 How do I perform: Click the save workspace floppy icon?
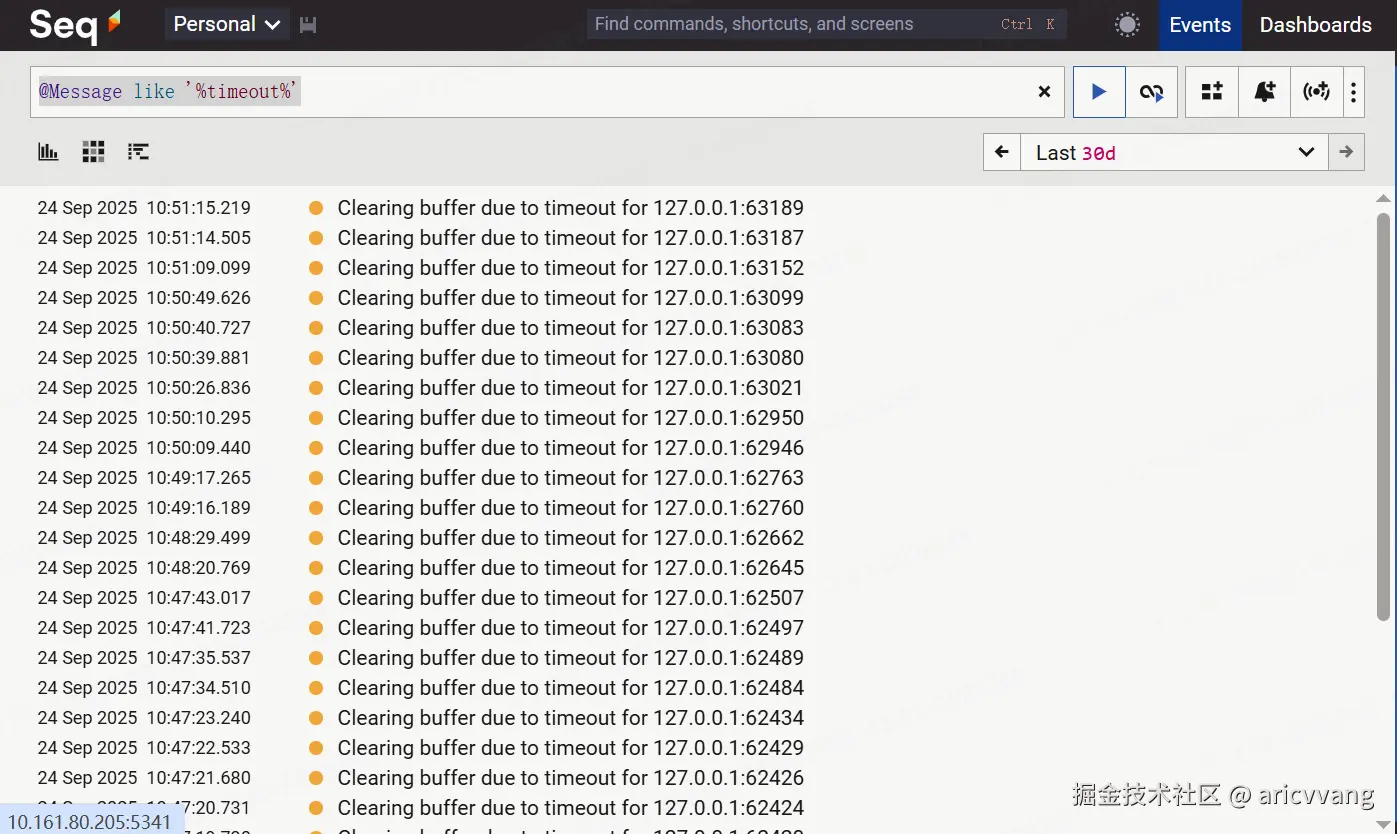(308, 25)
